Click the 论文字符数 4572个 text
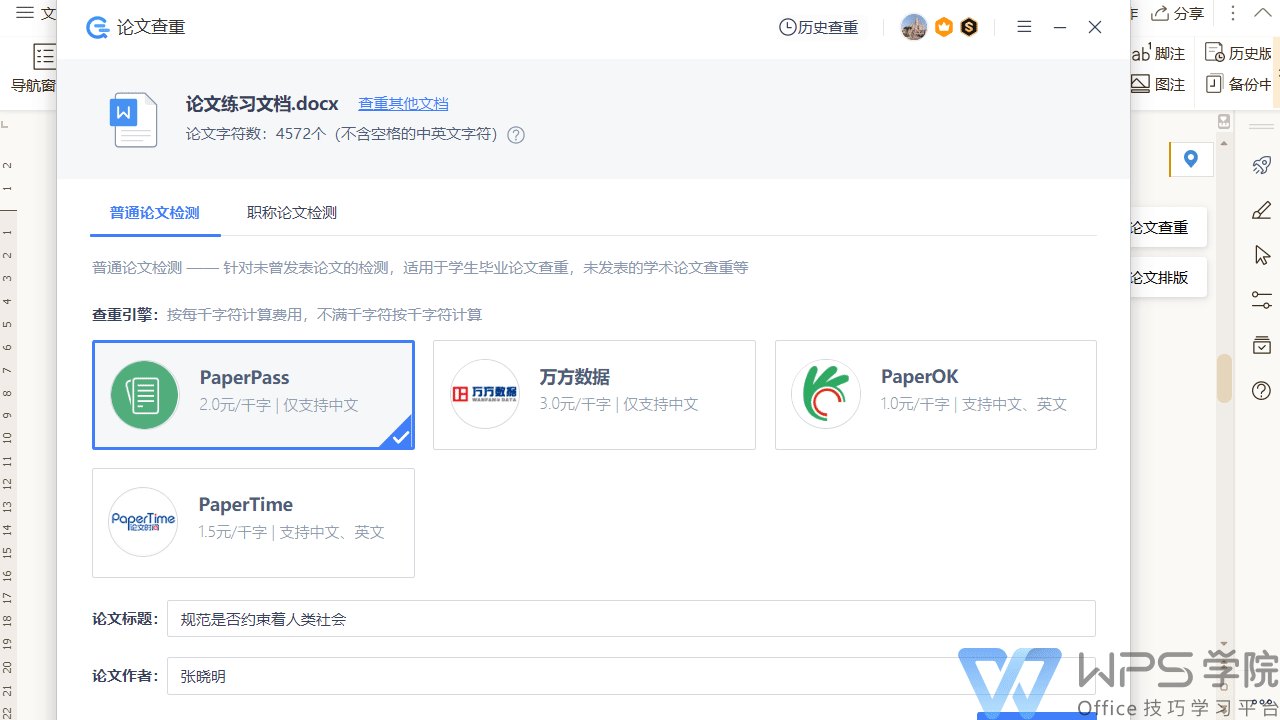Viewport: 1280px width, 720px height. pos(256,134)
